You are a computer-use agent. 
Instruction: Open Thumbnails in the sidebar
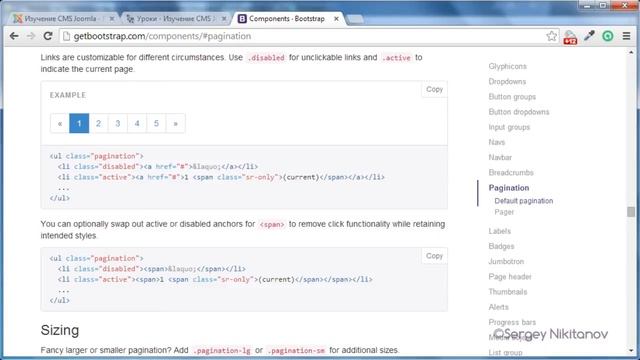tap(508, 292)
